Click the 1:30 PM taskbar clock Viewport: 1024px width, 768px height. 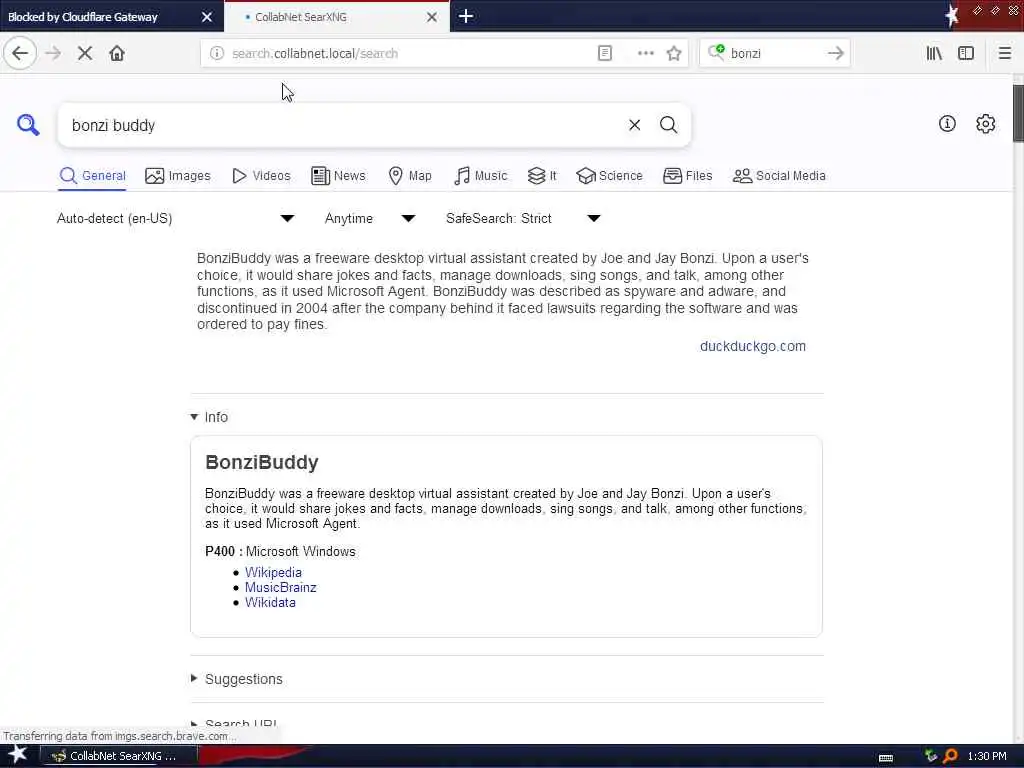click(x=987, y=756)
